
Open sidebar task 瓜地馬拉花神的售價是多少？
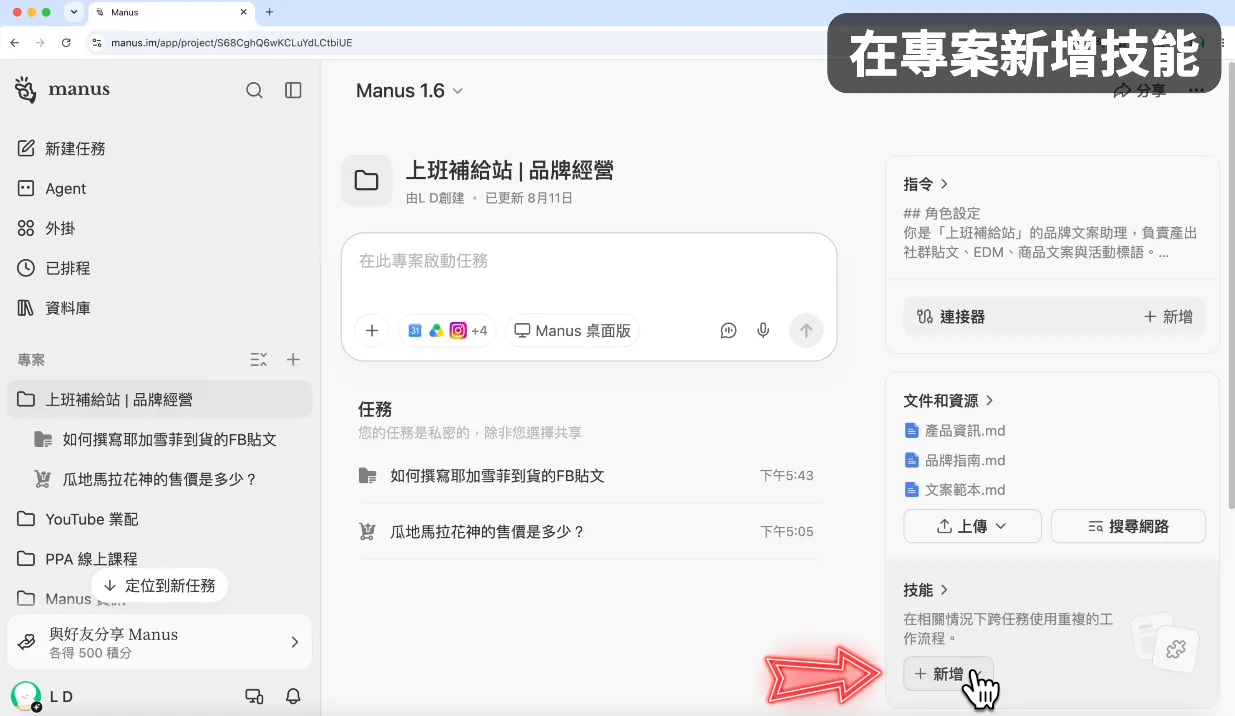tap(160, 479)
